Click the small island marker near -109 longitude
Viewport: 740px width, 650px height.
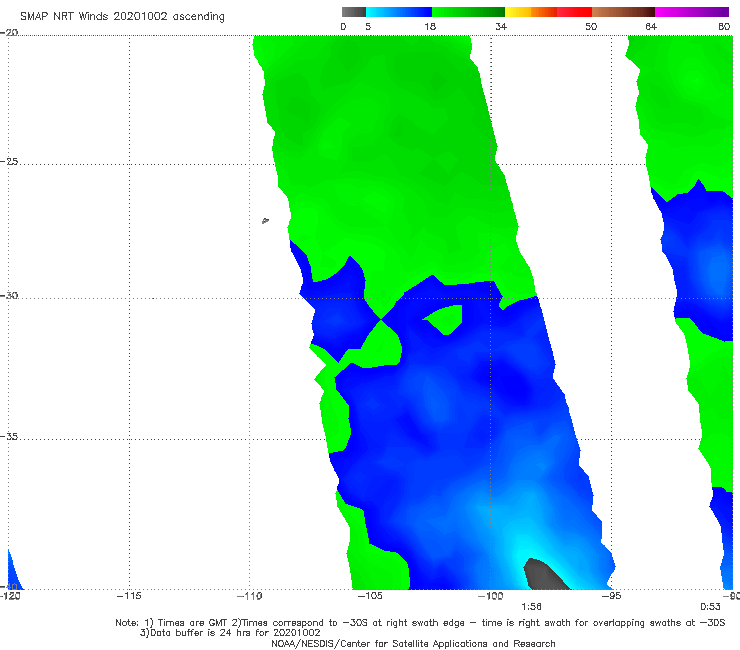[x=265, y=220]
